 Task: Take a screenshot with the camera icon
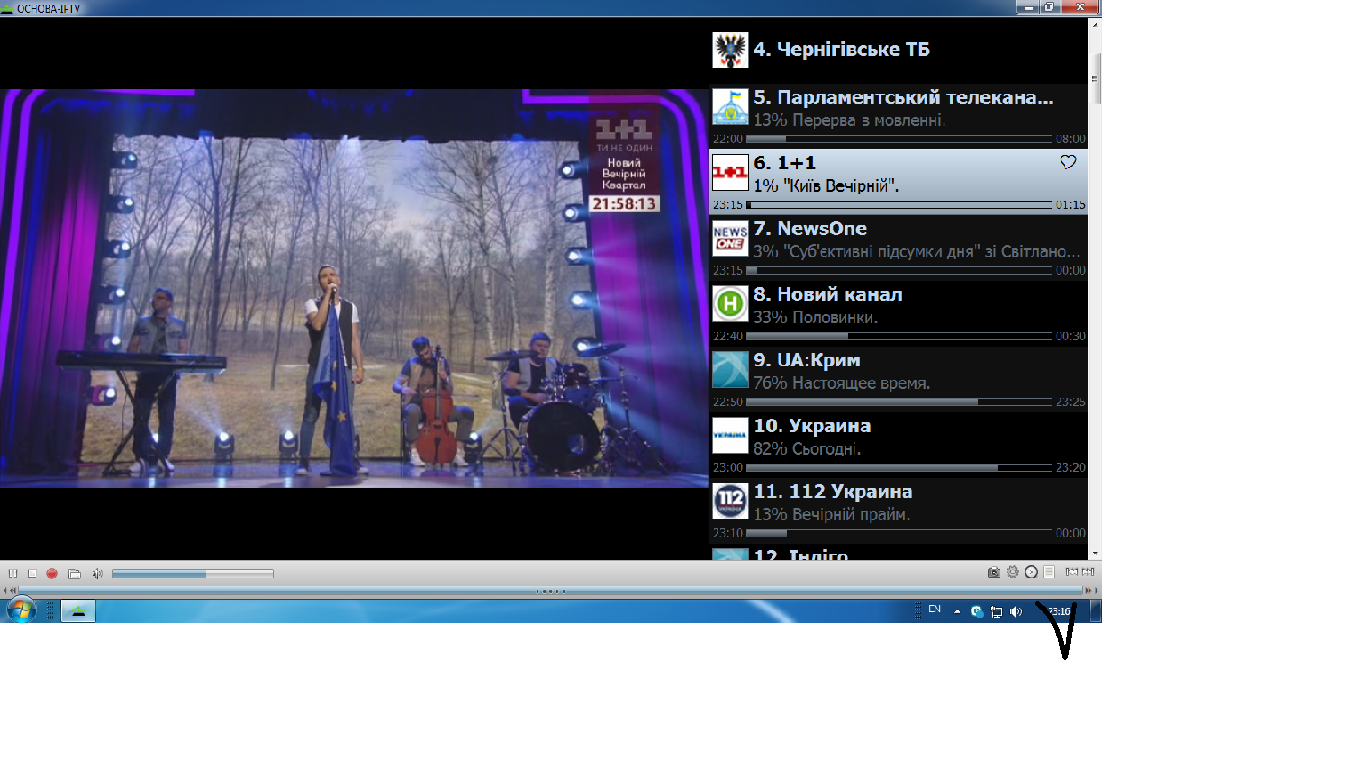coord(993,572)
